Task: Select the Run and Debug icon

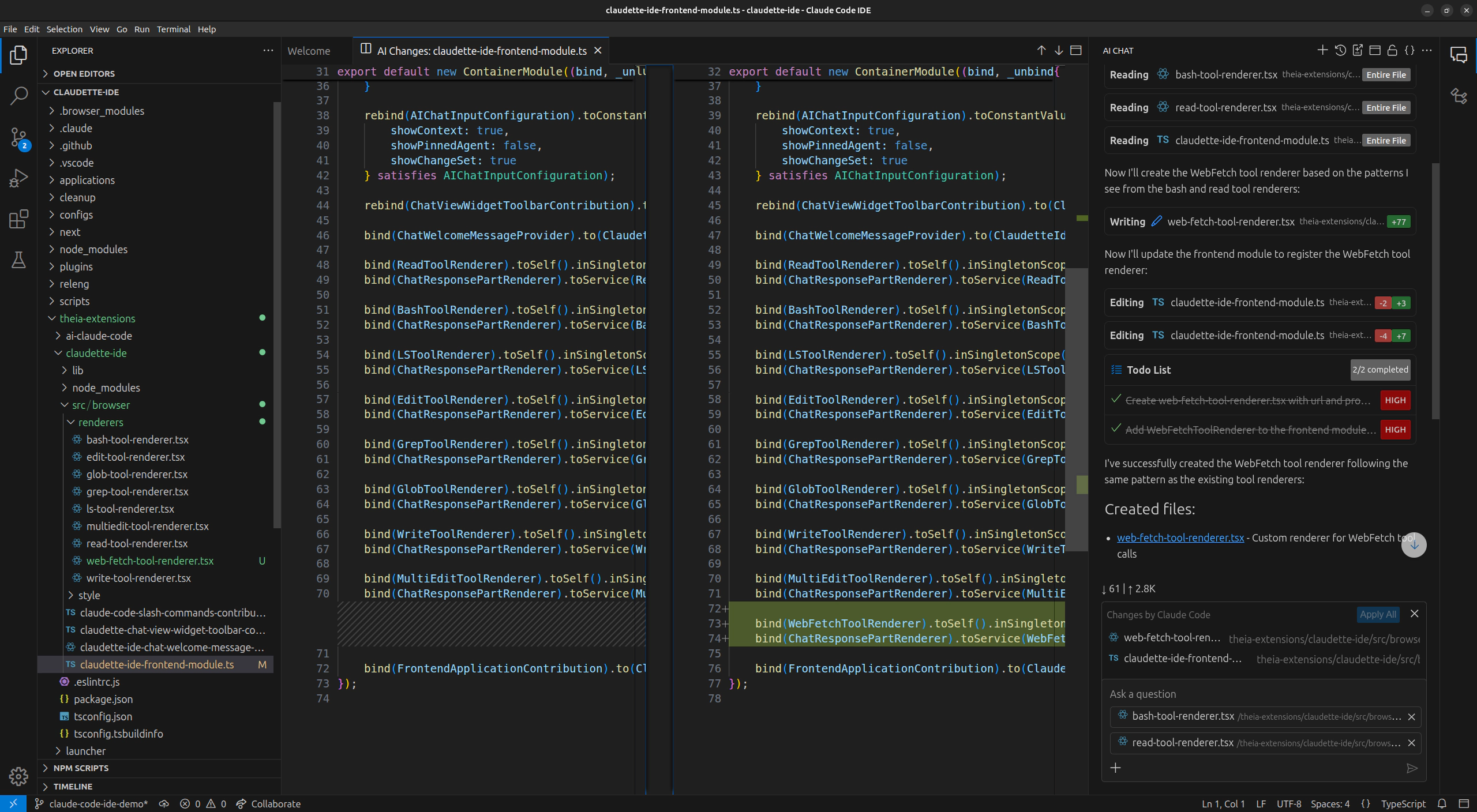Action: (x=18, y=178)
